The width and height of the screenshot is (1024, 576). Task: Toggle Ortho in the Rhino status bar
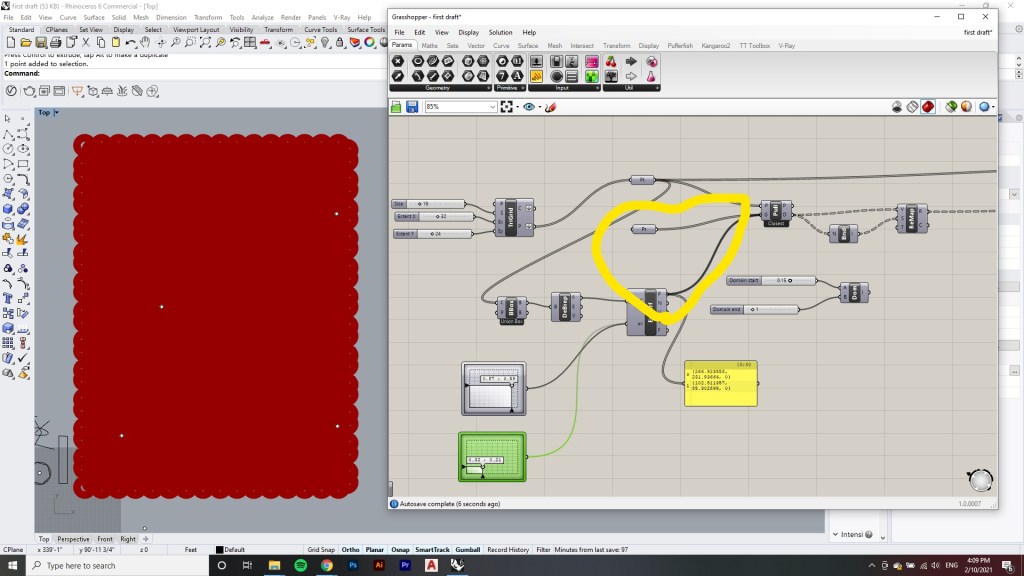pos(348,550)
